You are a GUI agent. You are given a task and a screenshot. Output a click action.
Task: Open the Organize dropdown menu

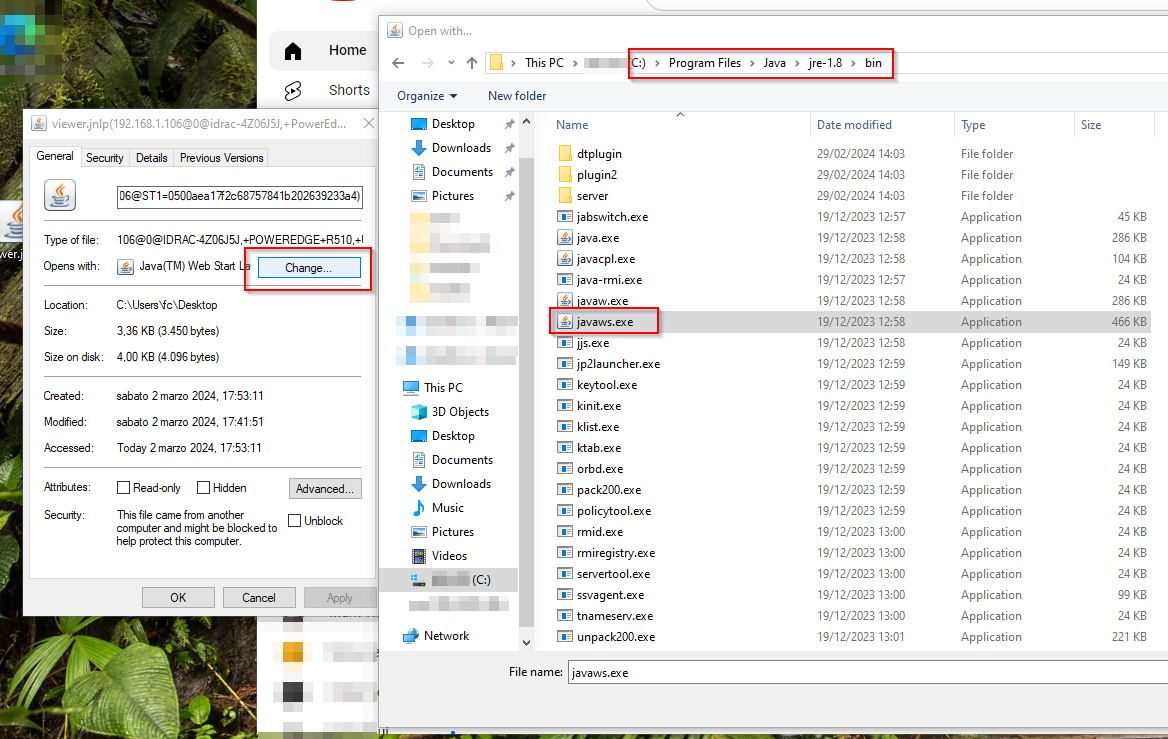(x=427, y=95)
